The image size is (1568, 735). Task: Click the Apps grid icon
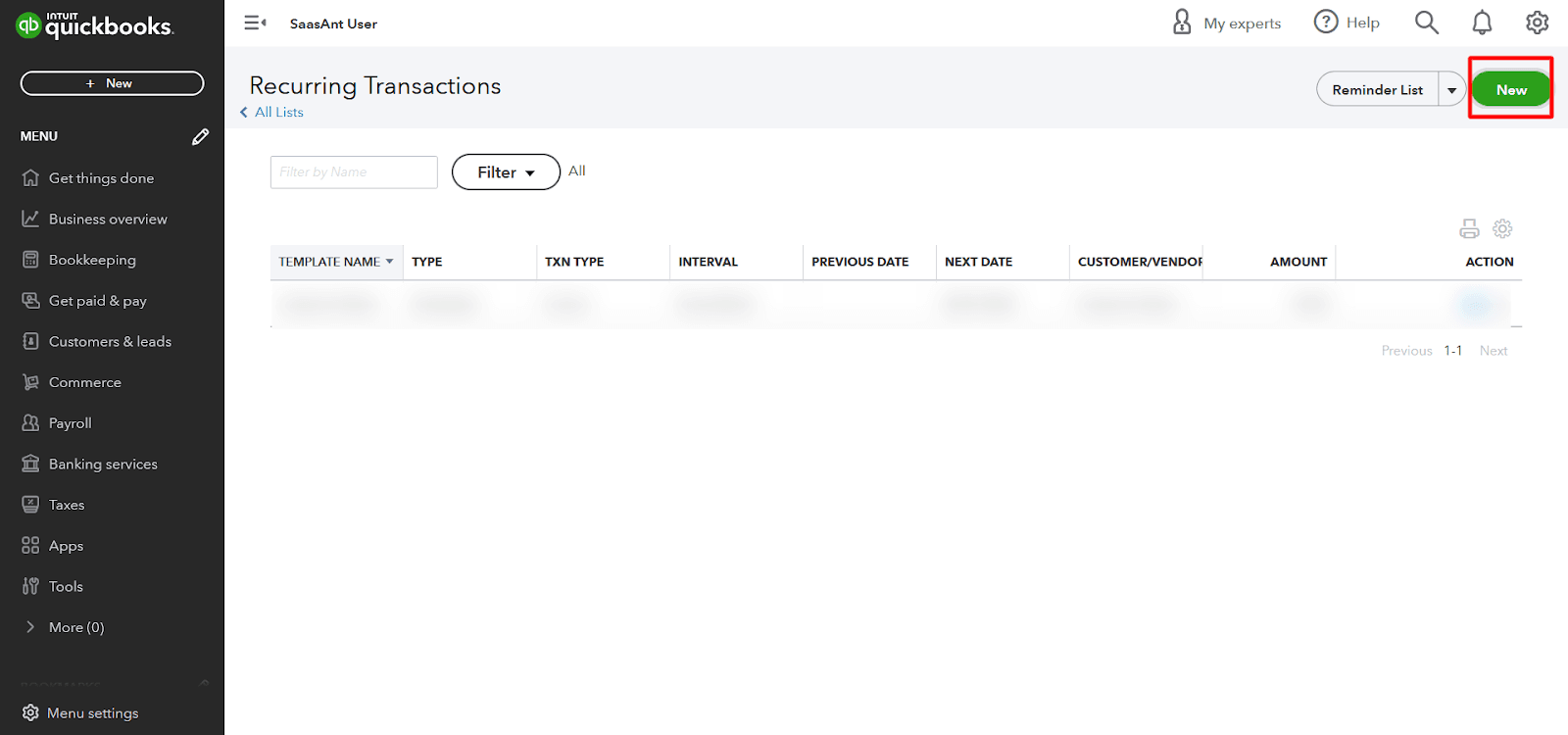click(x=30, y=545)
